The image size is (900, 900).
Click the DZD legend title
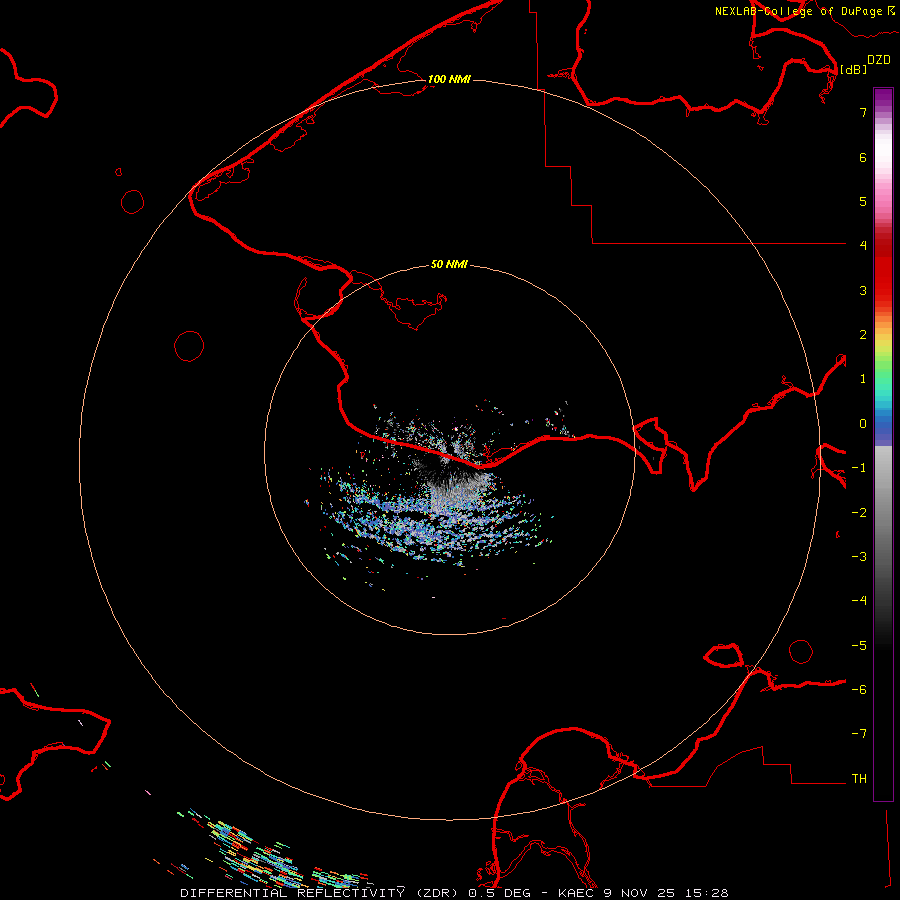pos(879,60)
